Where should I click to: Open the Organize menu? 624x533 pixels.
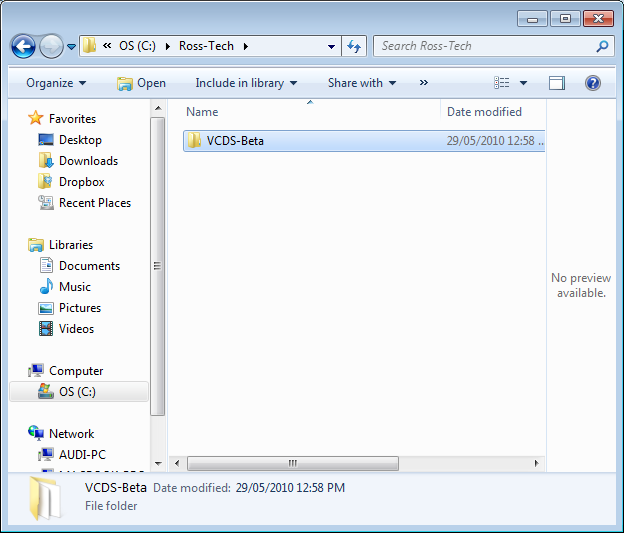(56, 83)
